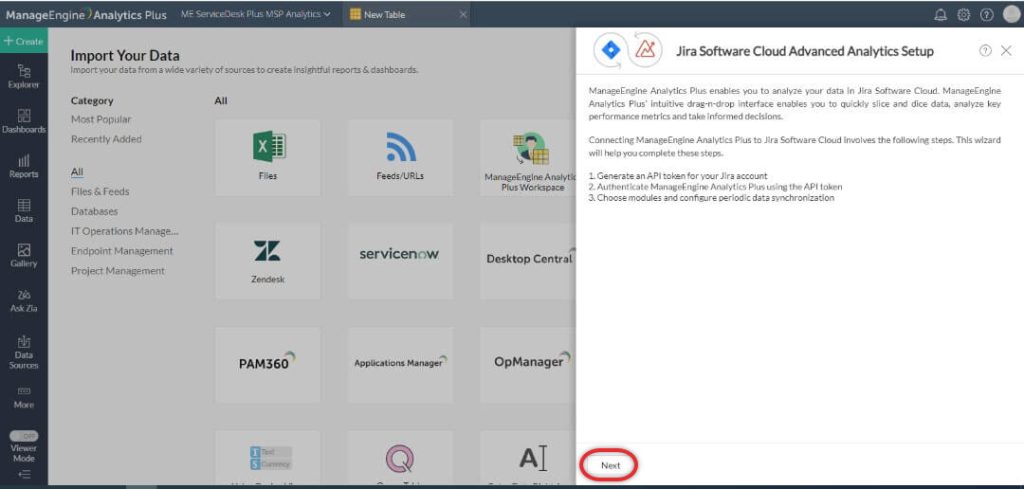Choose the Applications Manager tile
Viewport: 1024px width, 489px height.
coord(400,365)
